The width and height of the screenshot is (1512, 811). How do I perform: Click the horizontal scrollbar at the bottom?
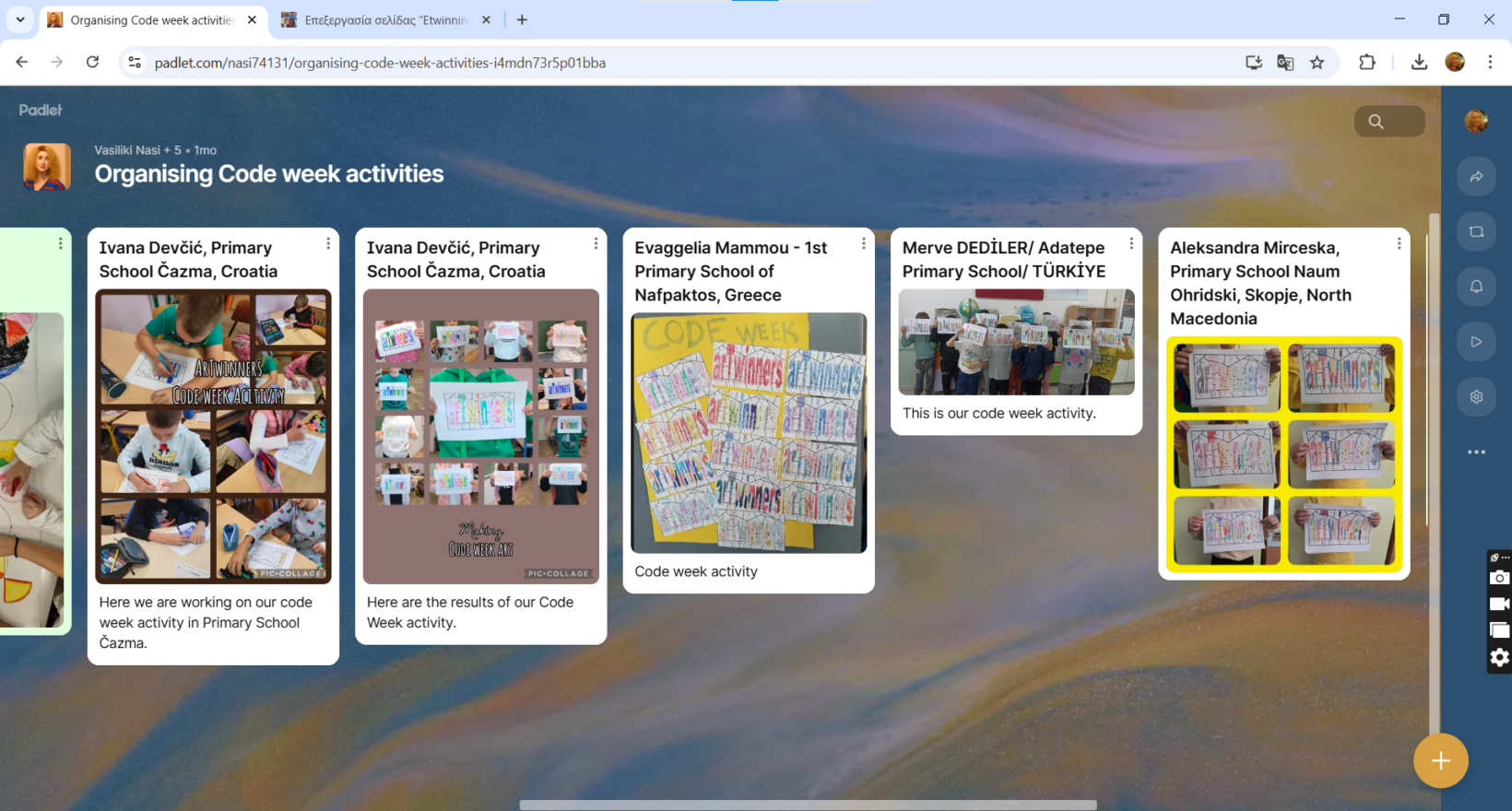click(808, 805)
